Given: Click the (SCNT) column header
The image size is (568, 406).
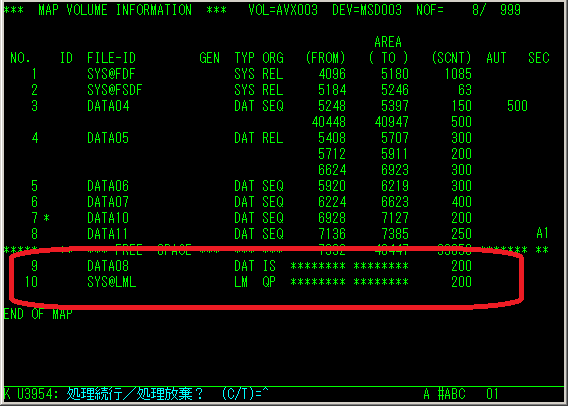Looking at the screenshot, I should [451, 58].
